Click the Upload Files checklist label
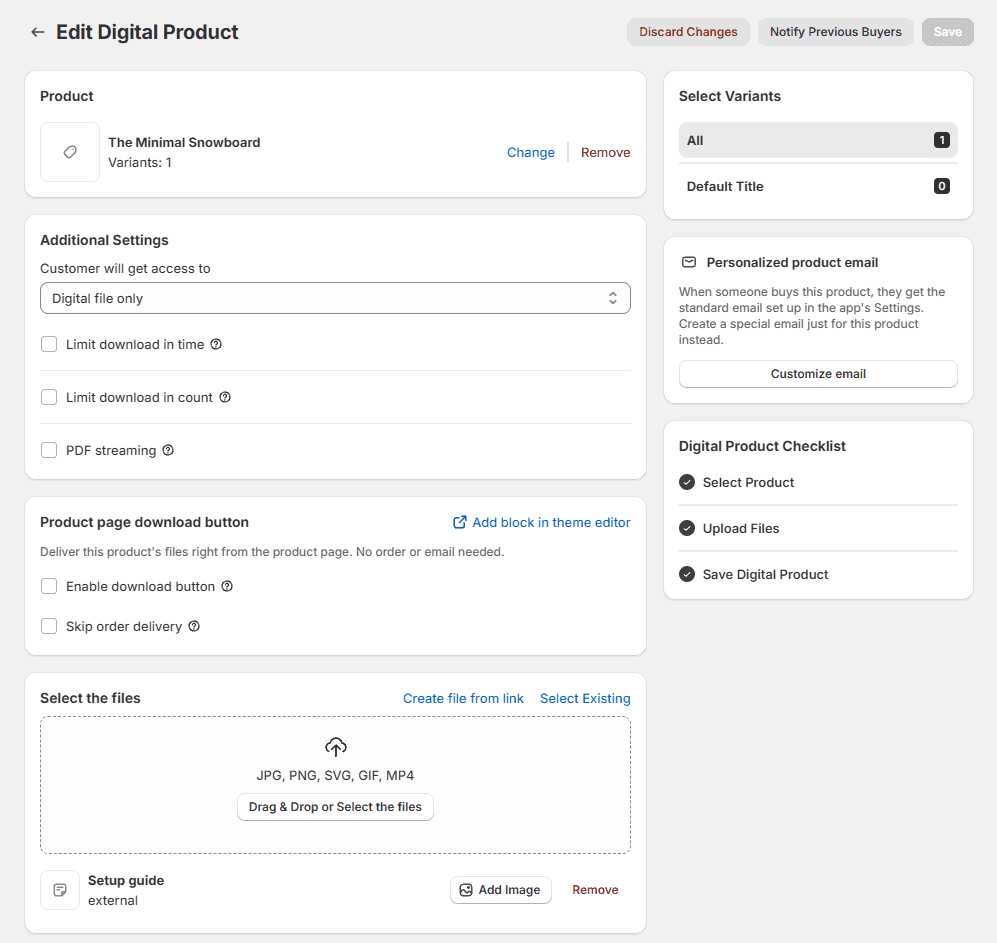 [x=741, y=528]
